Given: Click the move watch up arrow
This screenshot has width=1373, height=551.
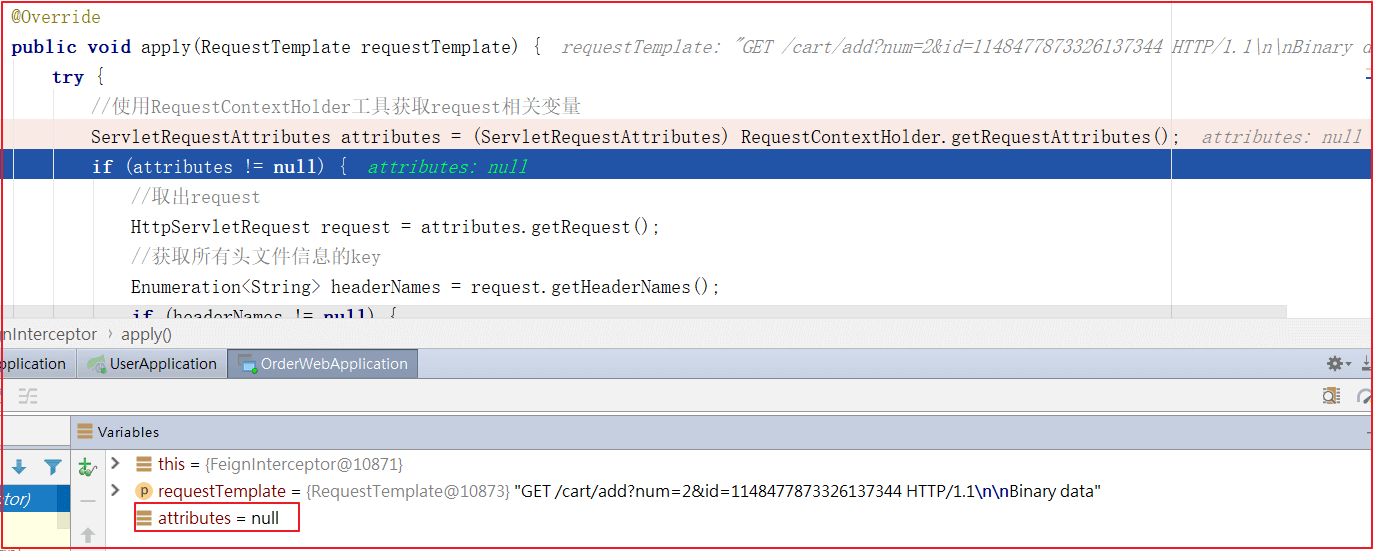Looking at the screenshot, I should coord(87,535).
